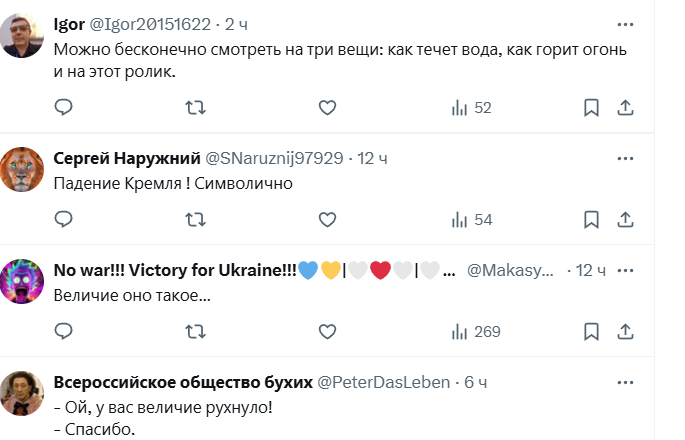This screenshot has height=440, width=685.
Task: Open more menu on Сергей Наружний's tweet
Action: 625,158
